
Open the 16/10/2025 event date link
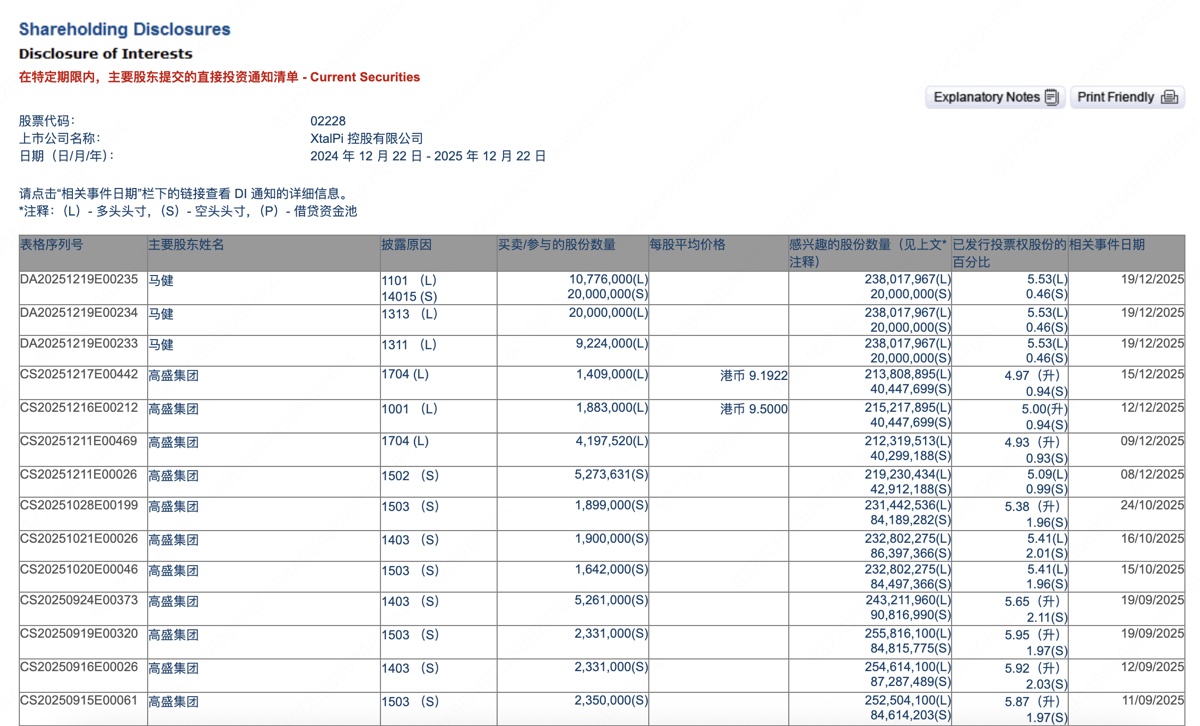[x=1151, y=540]
